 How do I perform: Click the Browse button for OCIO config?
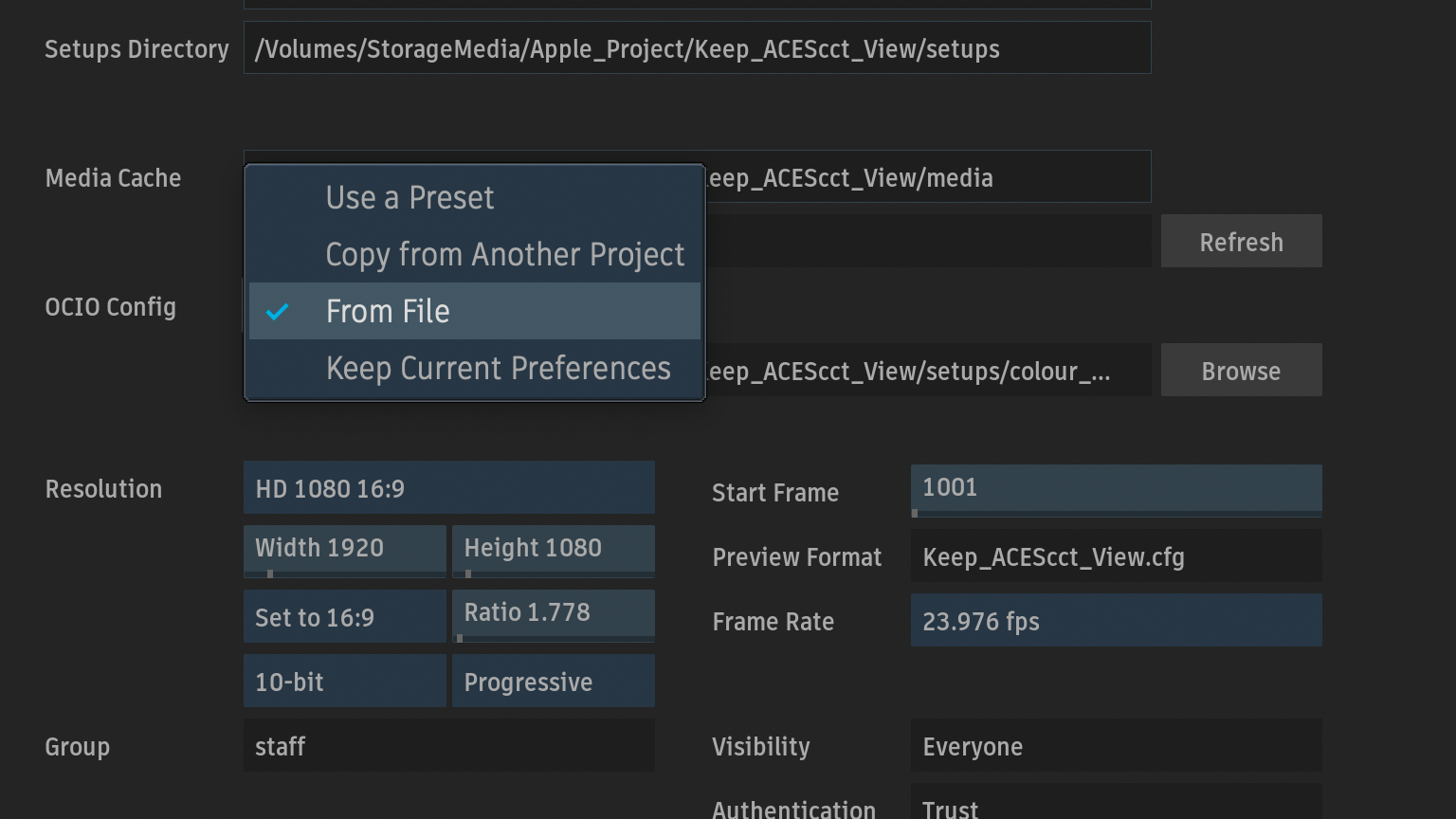(x=1241, y=371)
